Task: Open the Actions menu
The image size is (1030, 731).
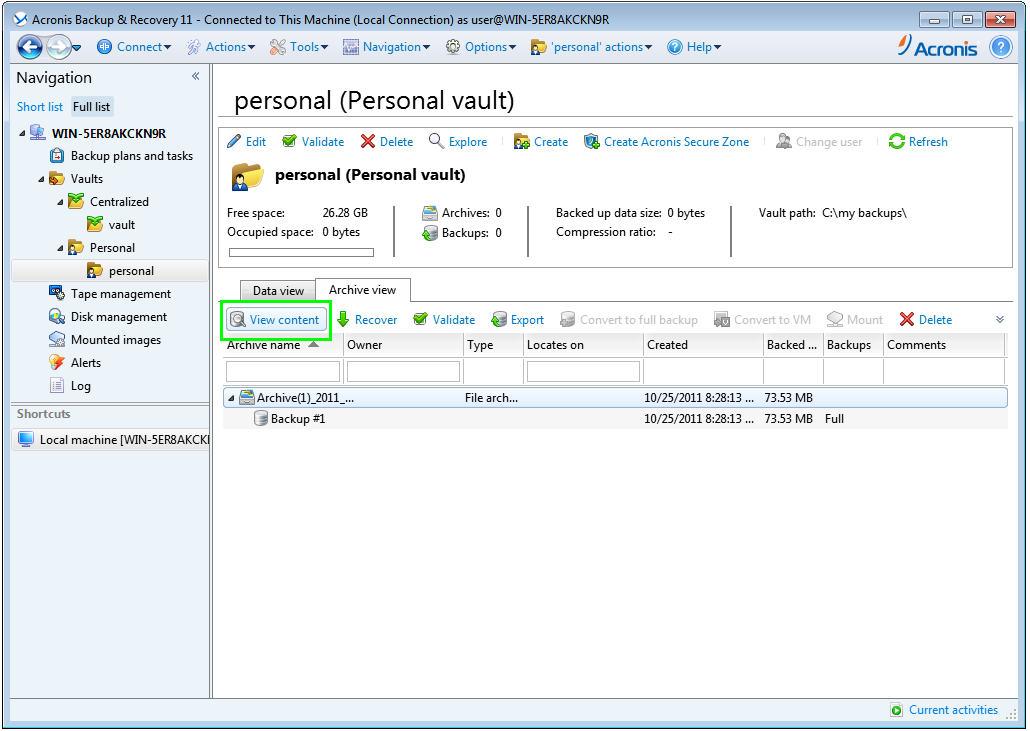Action: (x=221, y=47)
